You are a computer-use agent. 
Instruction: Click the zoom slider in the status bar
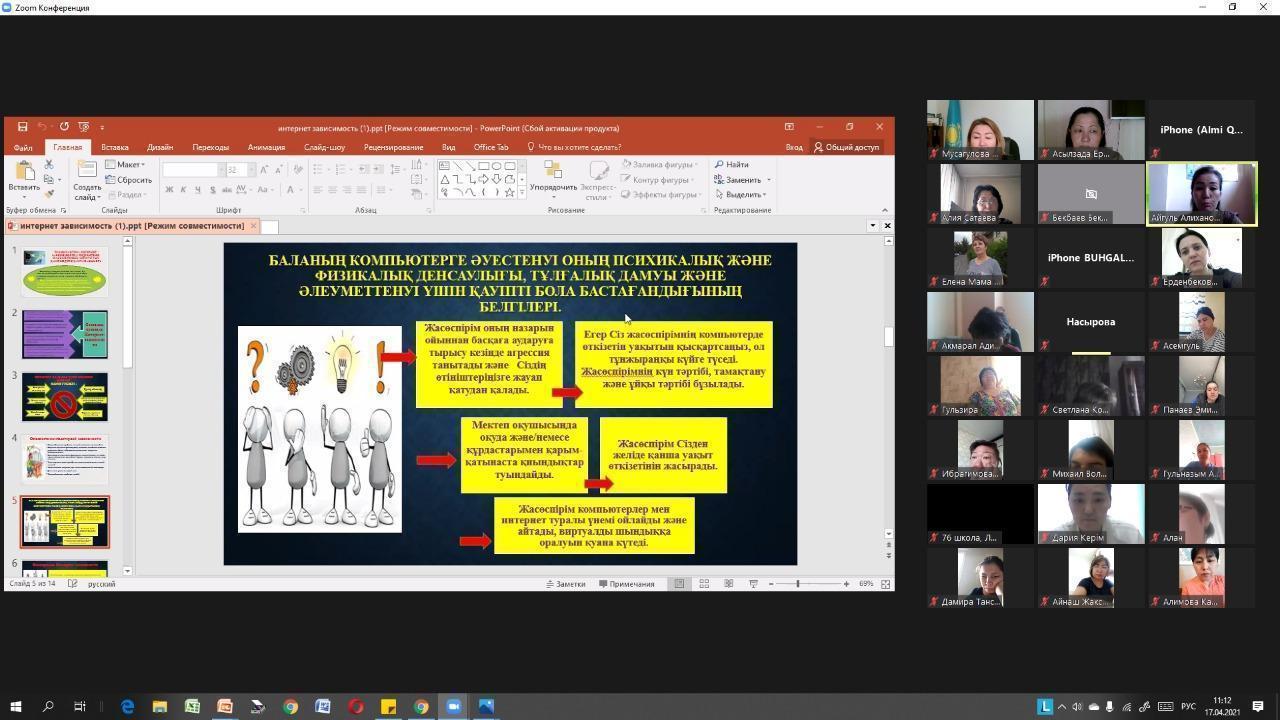tap(797, 584)
